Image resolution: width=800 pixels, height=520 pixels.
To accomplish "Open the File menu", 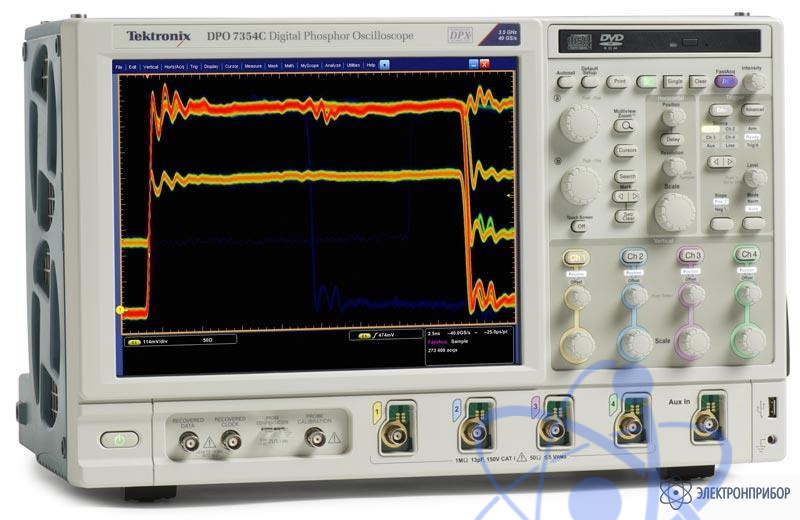I will [119, 65].
